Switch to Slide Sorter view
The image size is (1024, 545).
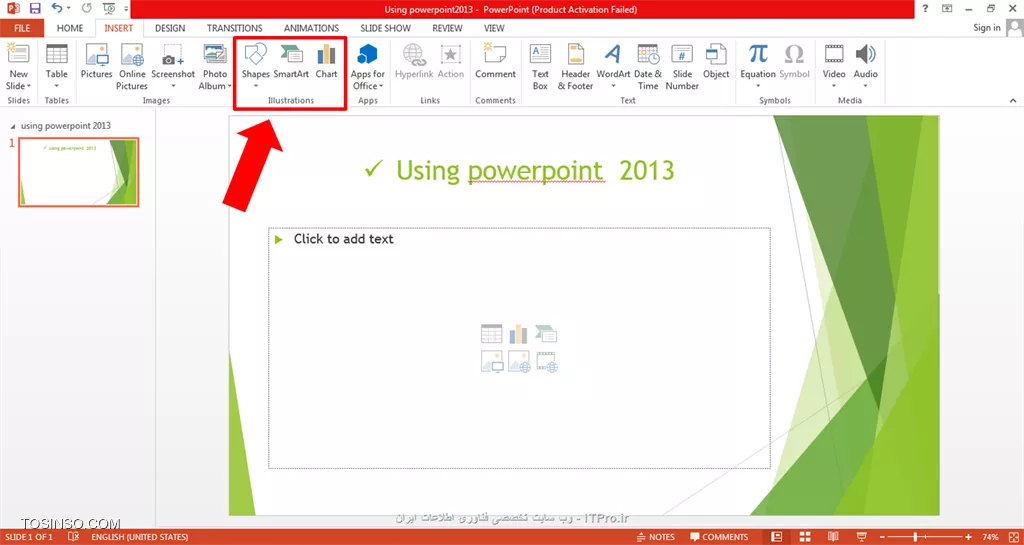805,537
